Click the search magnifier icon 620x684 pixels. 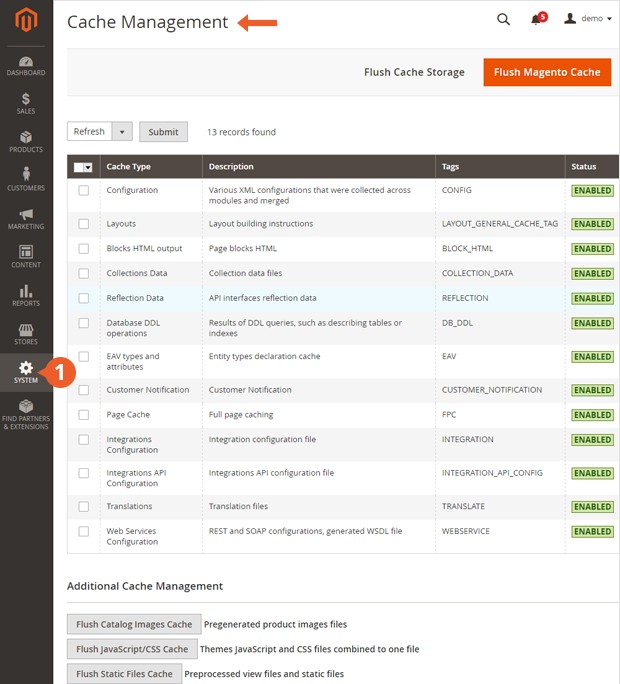click(503, 19)
